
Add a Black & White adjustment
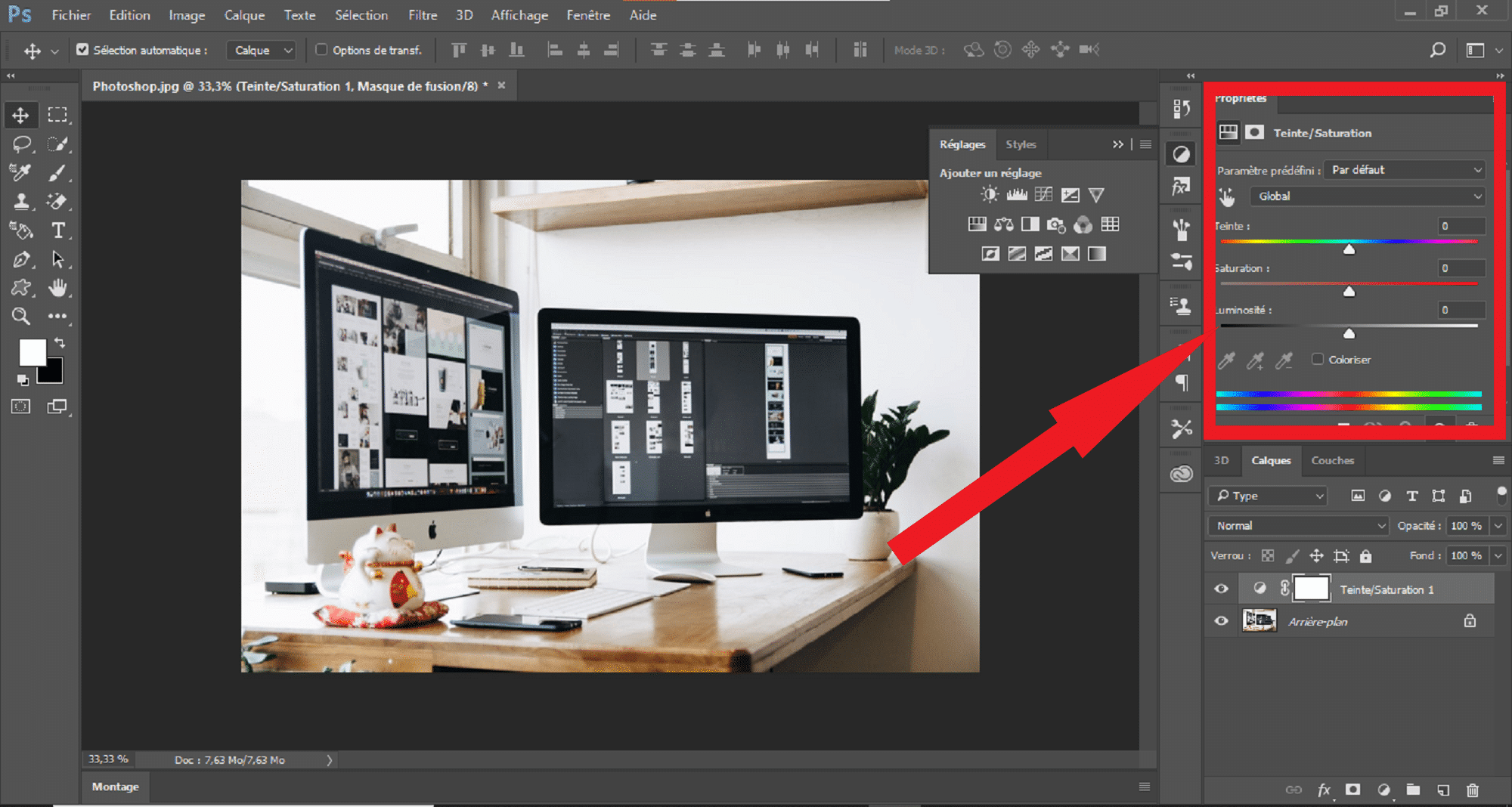[x=1030, y=224]
